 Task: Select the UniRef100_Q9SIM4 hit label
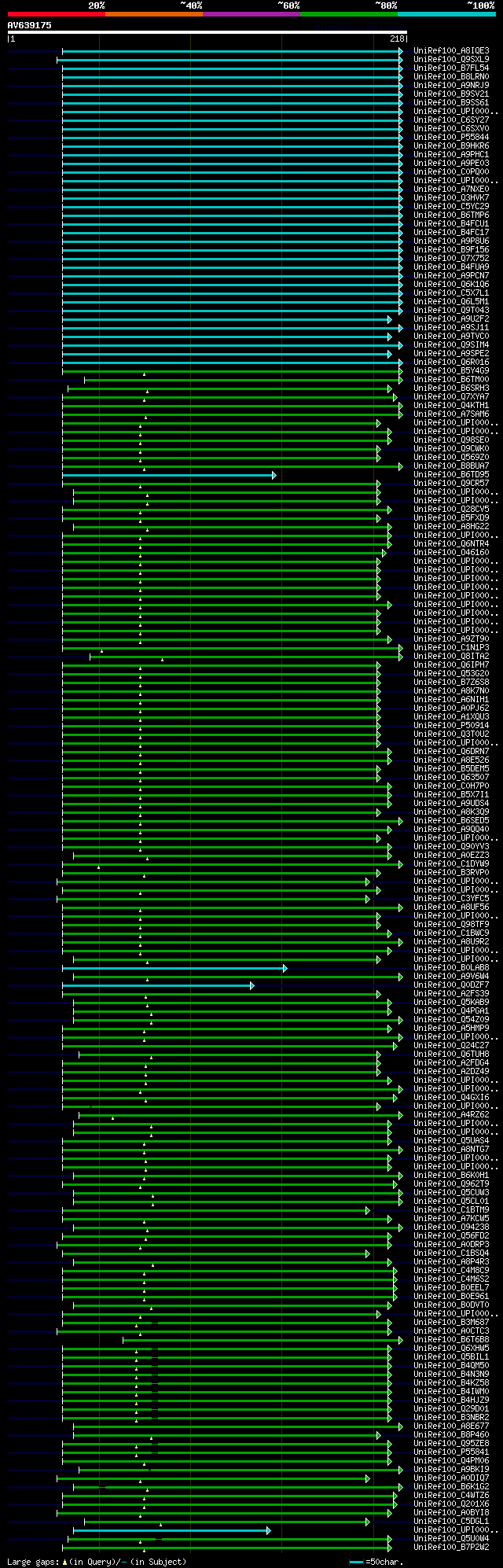pos(451,344)
